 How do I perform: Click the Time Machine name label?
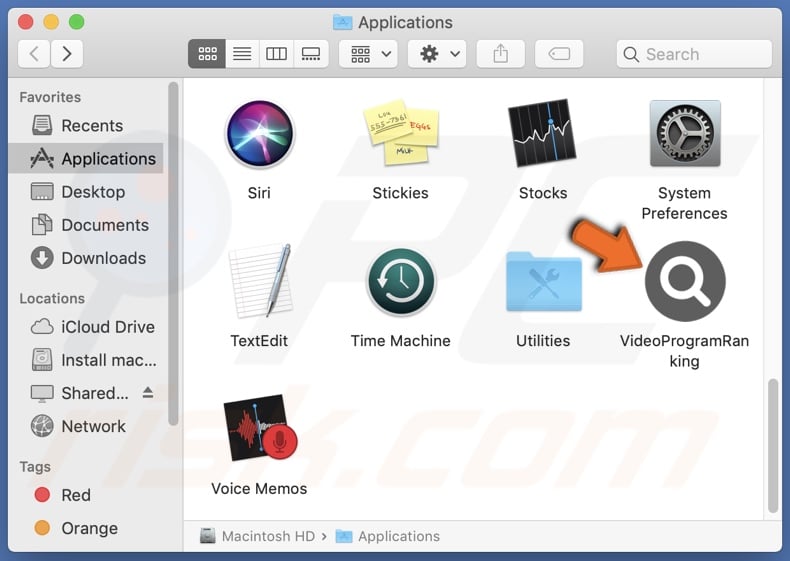[x=401, y=341]
